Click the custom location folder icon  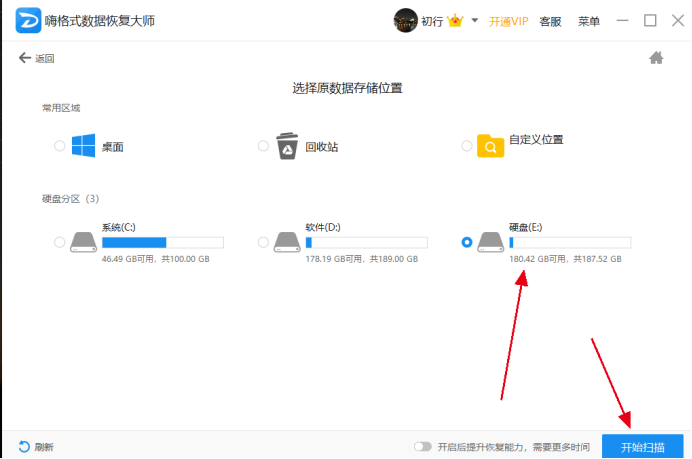coord(490,146)
